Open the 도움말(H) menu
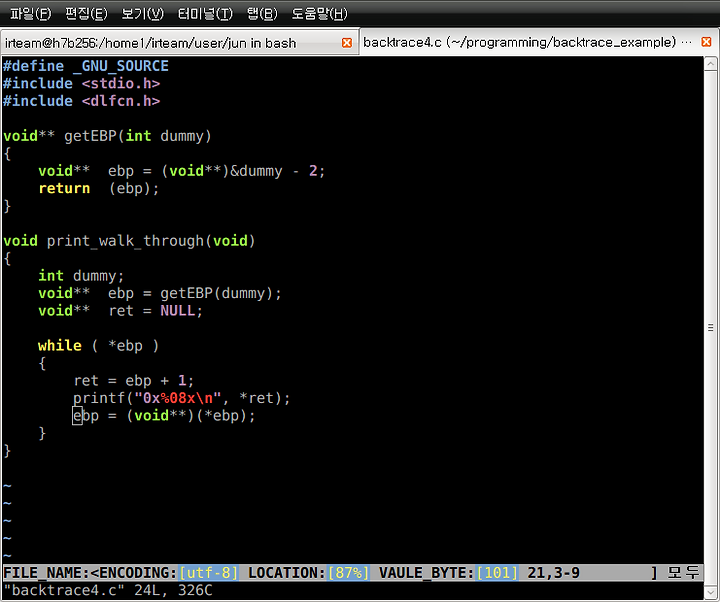 coord(320,13)
